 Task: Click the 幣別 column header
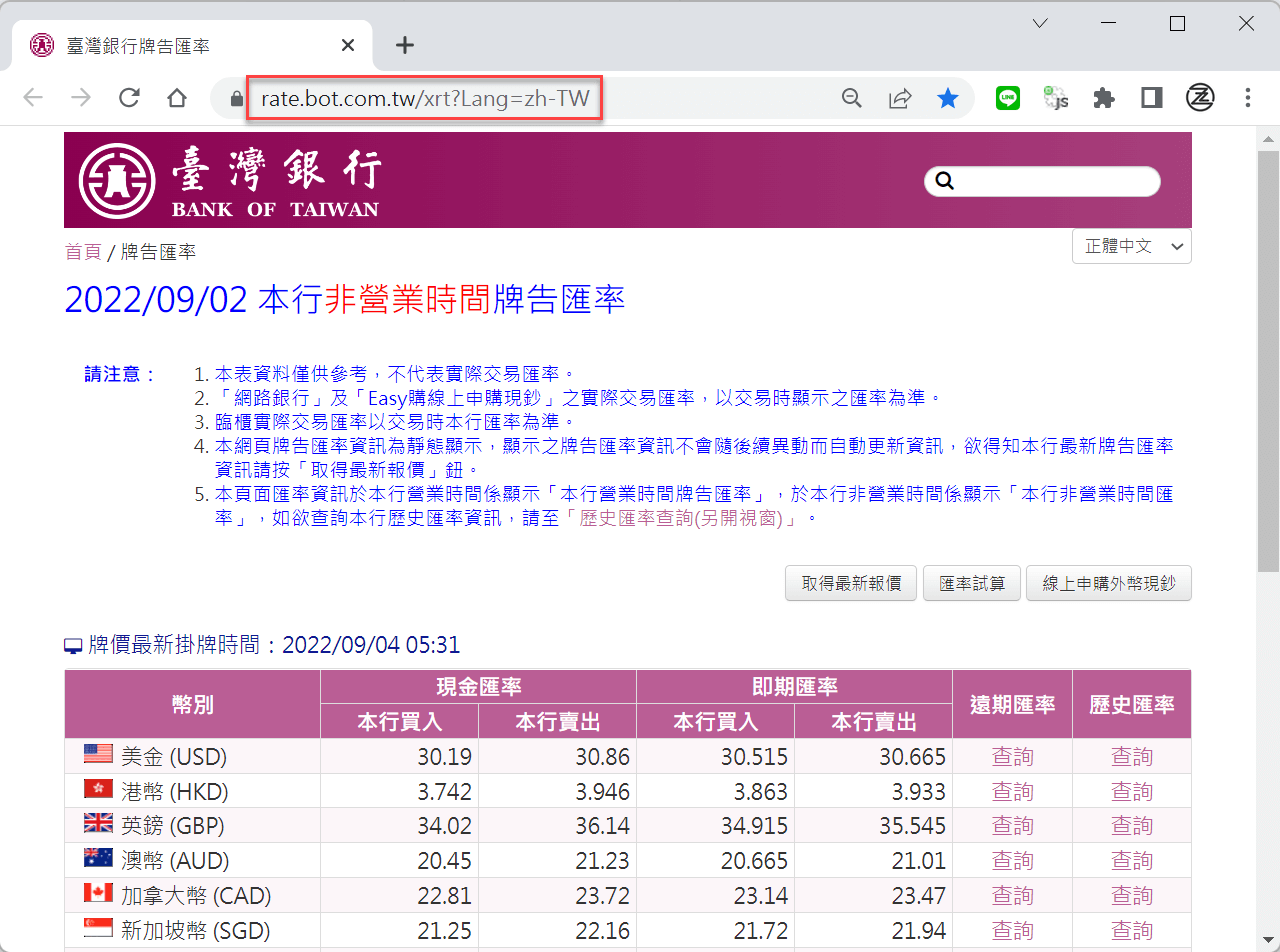coord(193,704)
